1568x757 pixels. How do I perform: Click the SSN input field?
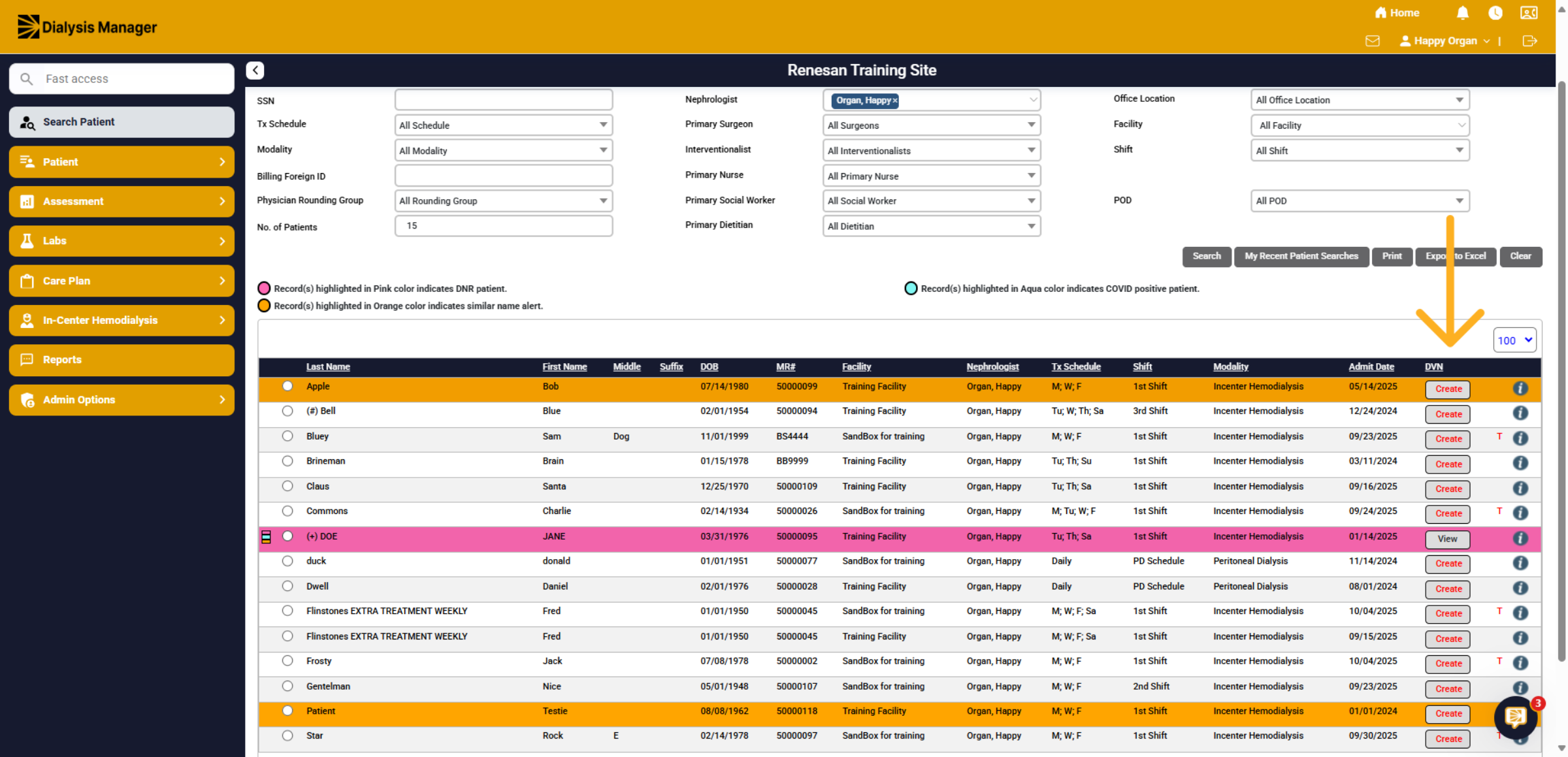[x=504, y=100]
